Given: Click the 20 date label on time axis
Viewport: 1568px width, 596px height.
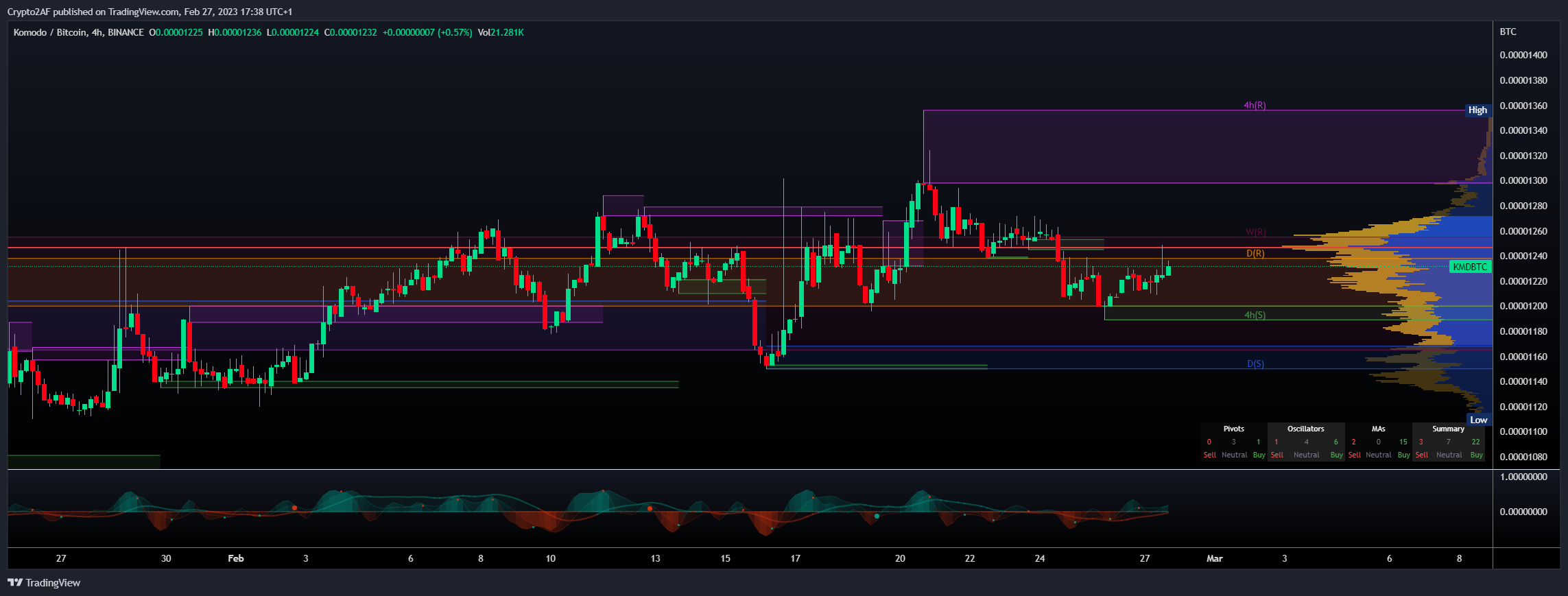Looking at the screenshot, I should point(901,558).
